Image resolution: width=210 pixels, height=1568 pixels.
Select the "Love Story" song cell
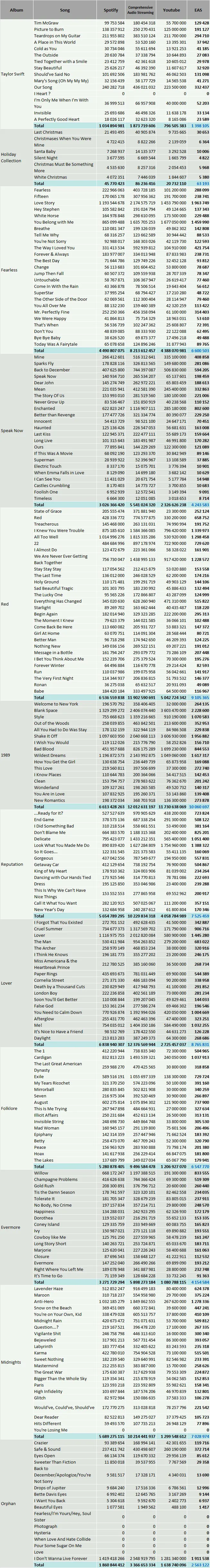click(65, 203)
